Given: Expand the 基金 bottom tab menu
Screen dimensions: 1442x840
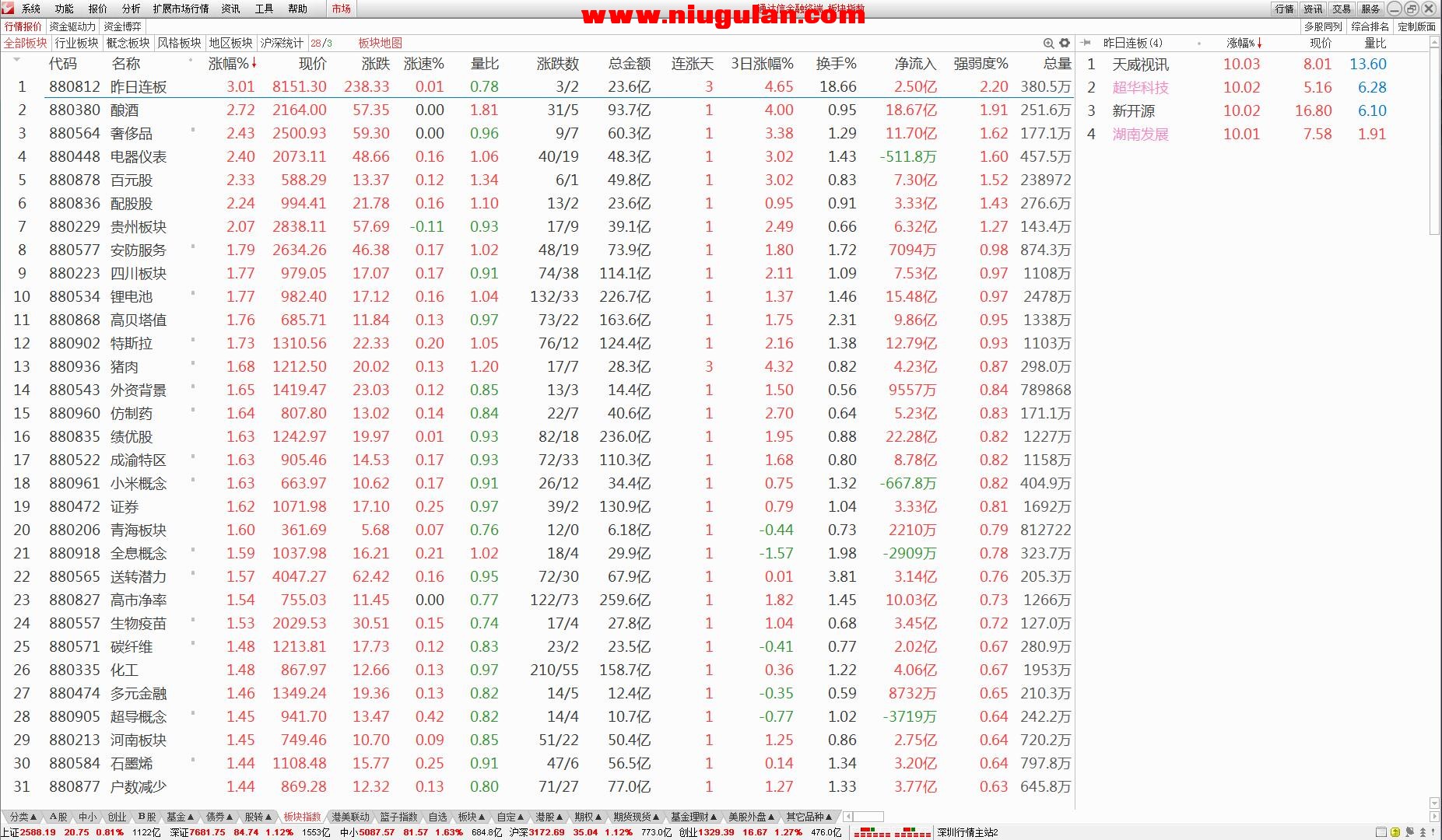Looking at the screenshot, I should point(181,817).
